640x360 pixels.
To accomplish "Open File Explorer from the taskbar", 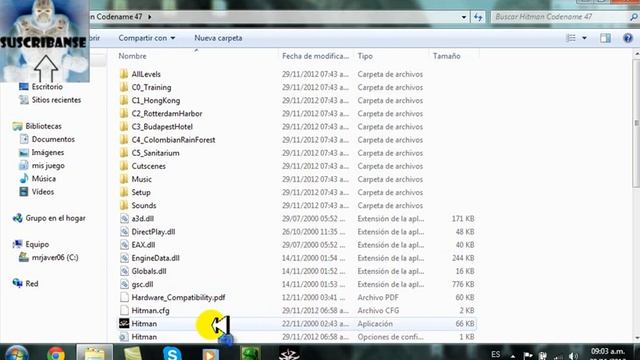I will pos(94,353).
